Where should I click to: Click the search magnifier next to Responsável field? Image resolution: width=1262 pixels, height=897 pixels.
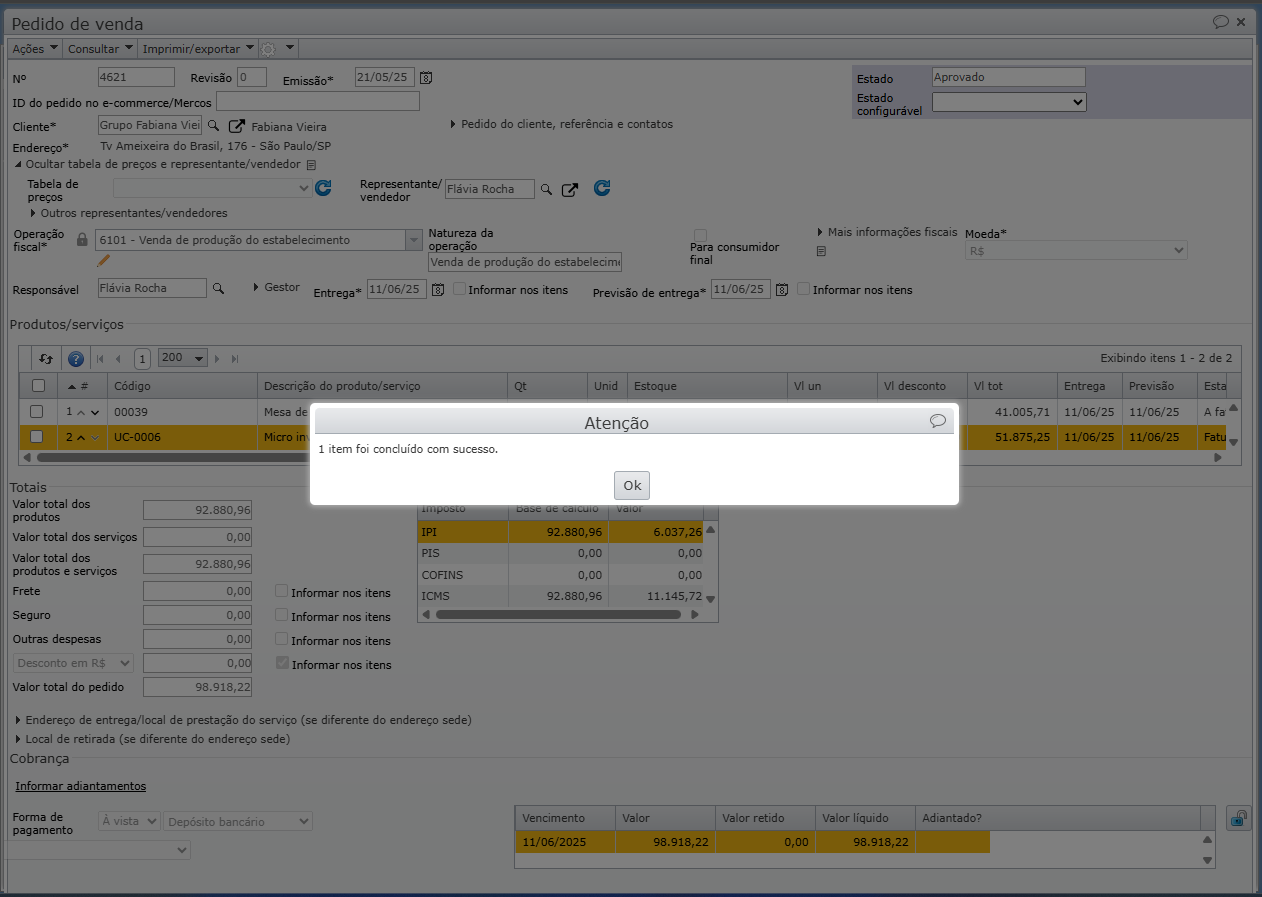tap(217, 288)
